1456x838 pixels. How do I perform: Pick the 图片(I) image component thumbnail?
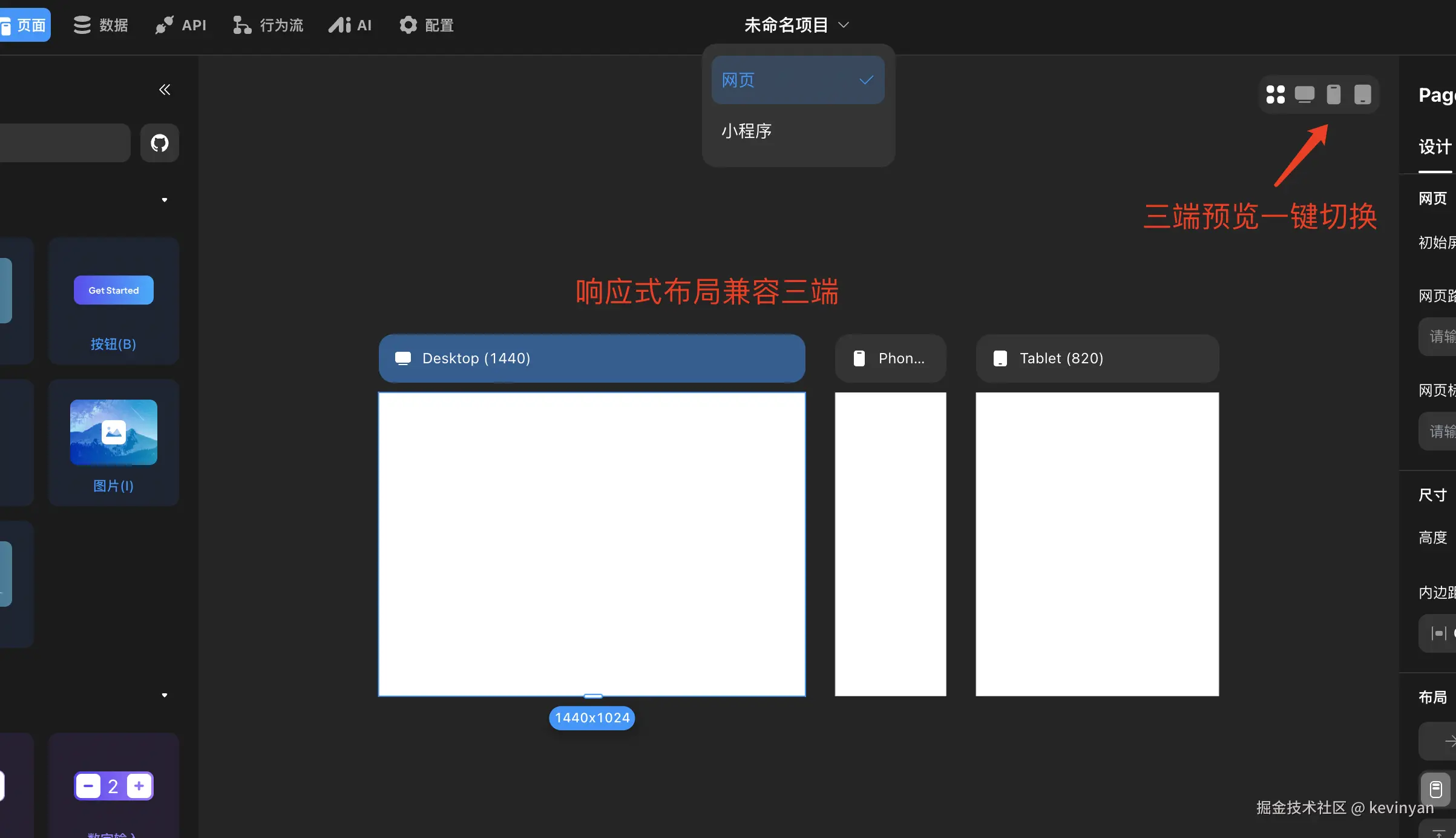click(x=113, y=432)
